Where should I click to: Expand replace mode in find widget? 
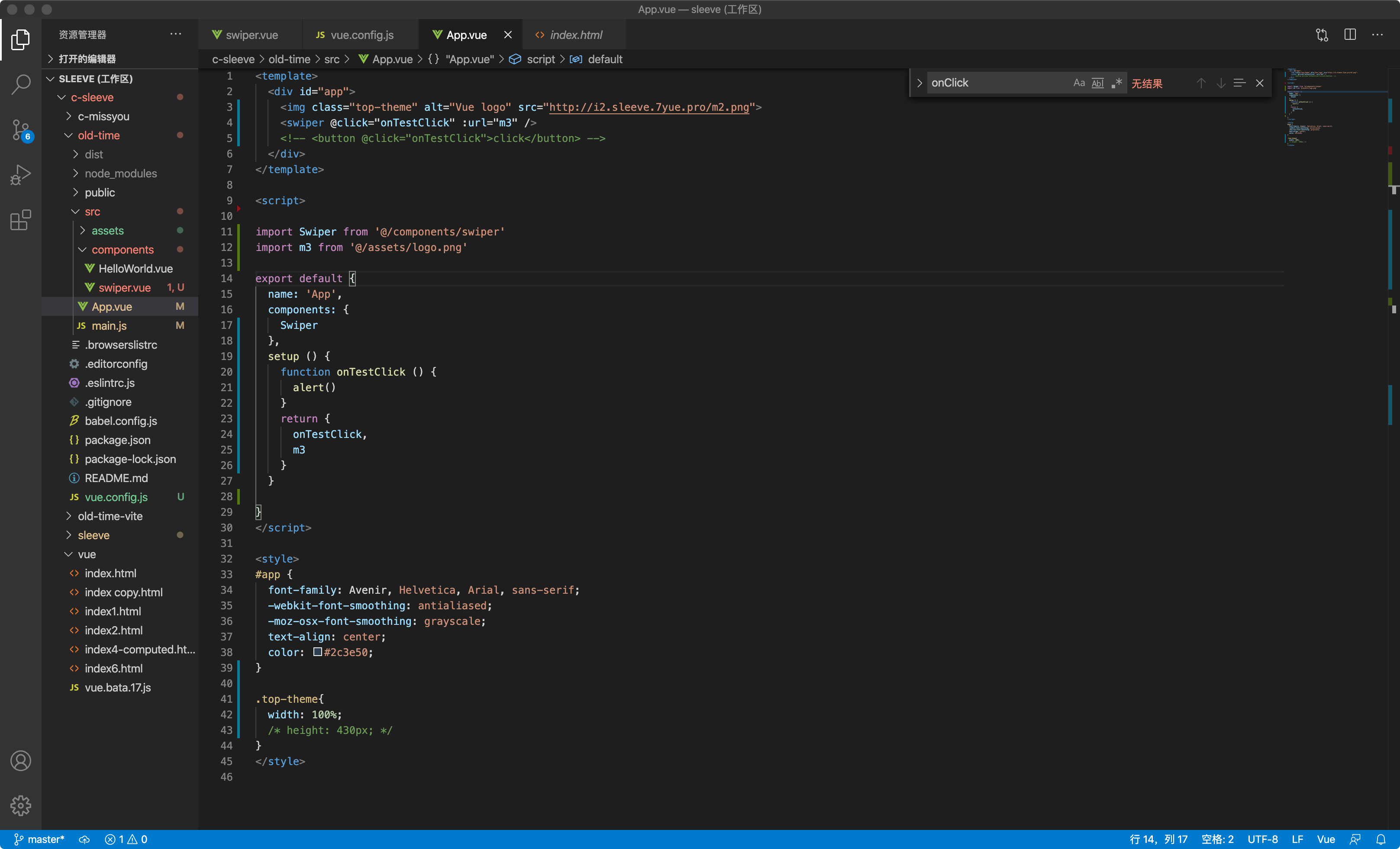click(919, 83)
